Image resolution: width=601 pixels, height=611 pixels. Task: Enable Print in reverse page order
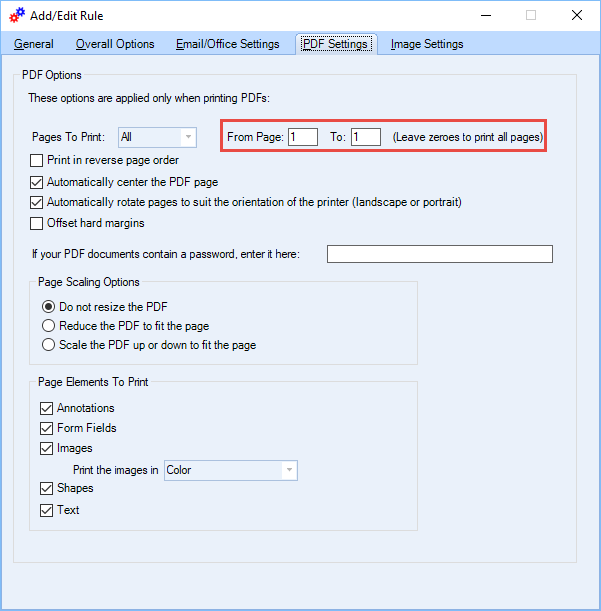[37, 160]
